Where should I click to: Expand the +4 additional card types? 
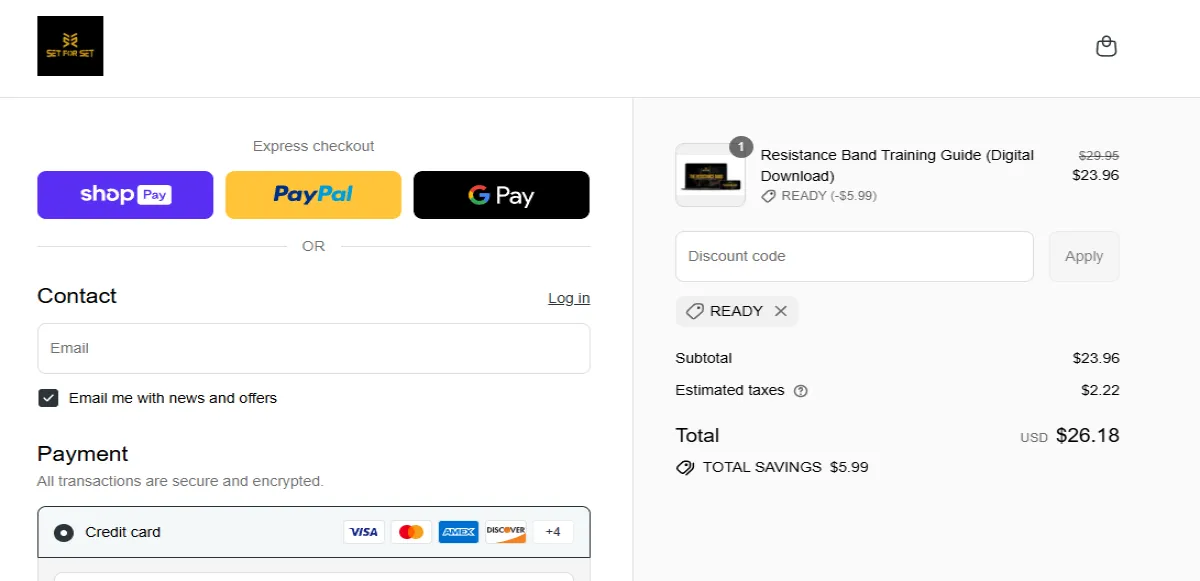pyautogui.click(x=552, y=531)
